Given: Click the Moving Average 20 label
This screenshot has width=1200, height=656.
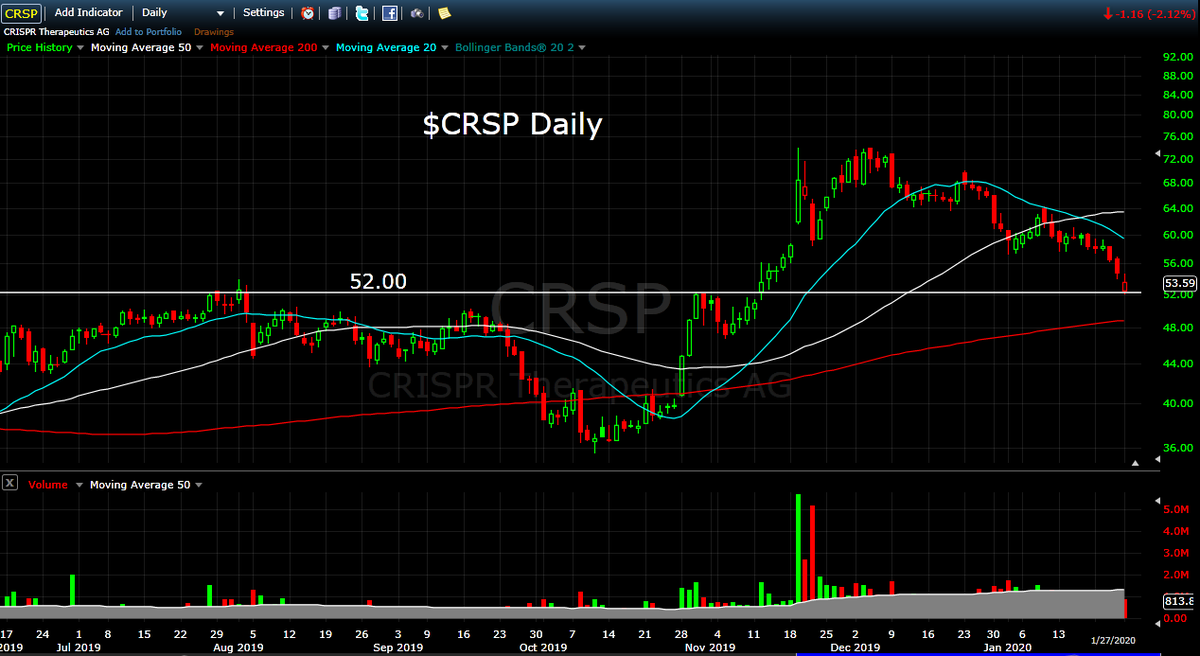Looking at the screenshot, I should point(386,47).
